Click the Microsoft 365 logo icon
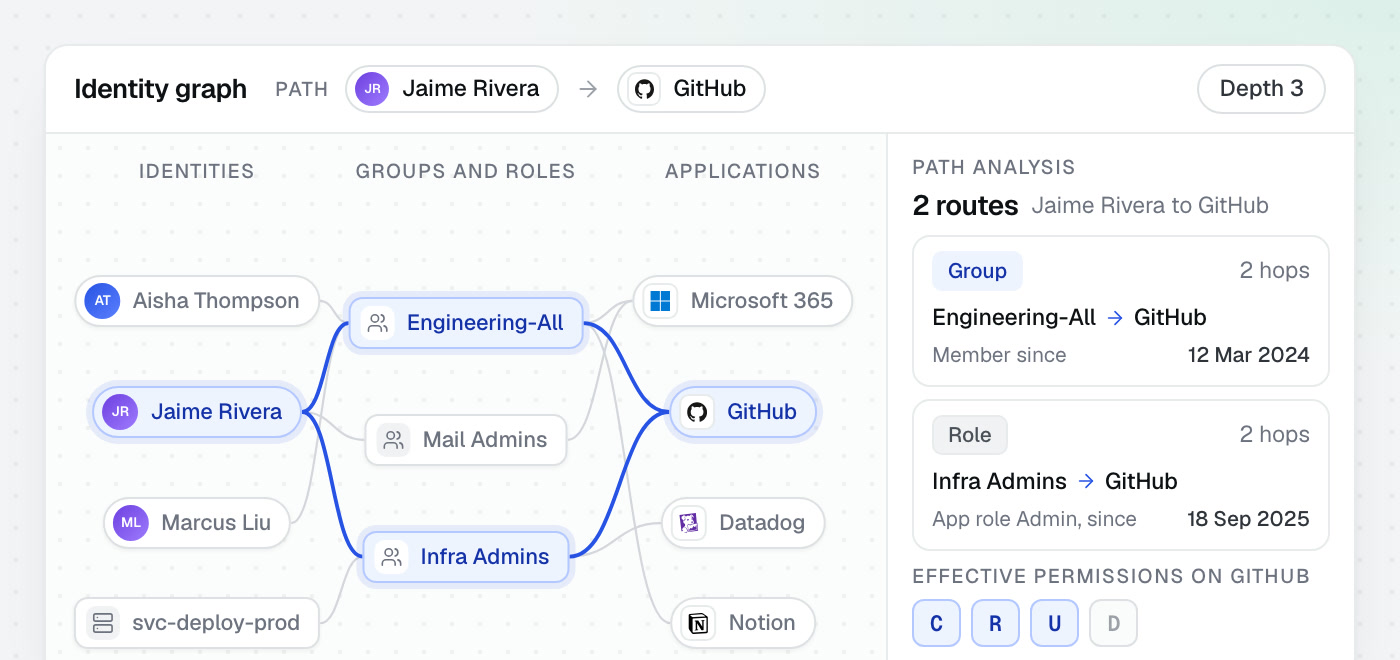This screenshot has height=660, width=1400. coord(660,301)
